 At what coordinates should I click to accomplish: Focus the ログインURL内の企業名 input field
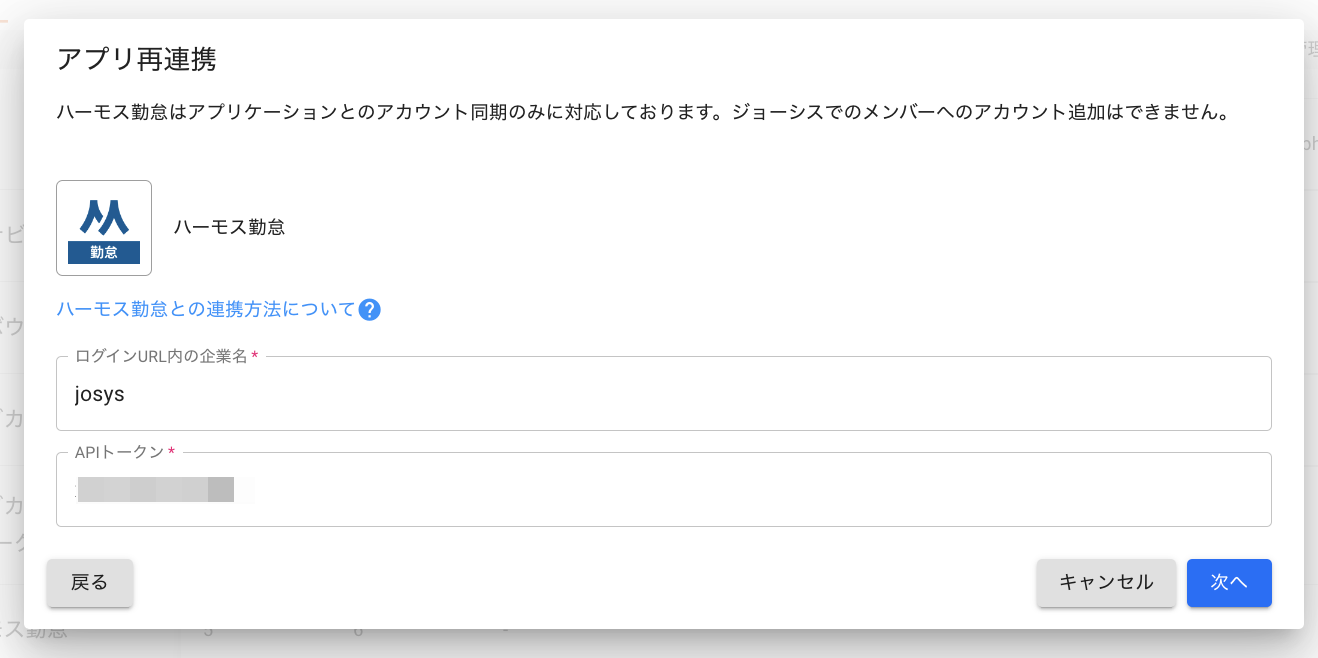663,394
